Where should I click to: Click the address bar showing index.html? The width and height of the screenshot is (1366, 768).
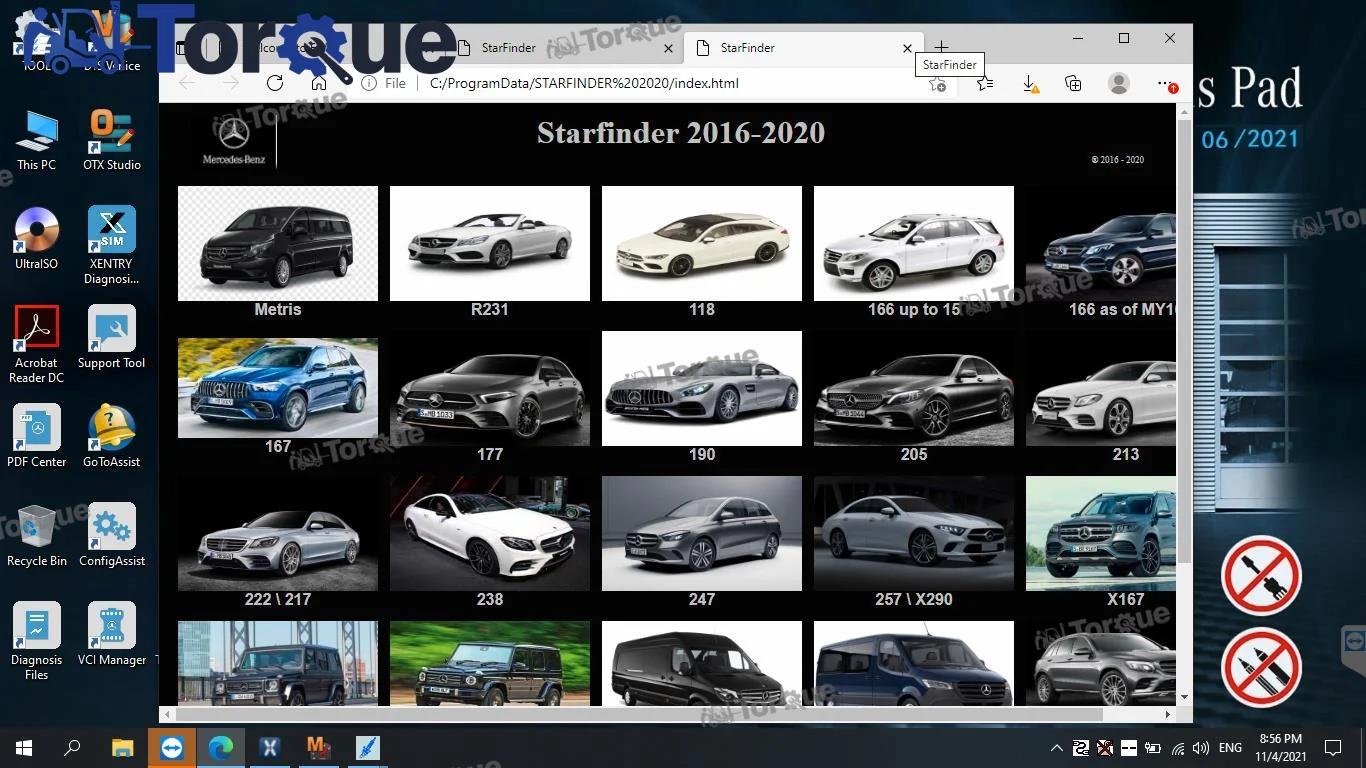coord(584,84)
